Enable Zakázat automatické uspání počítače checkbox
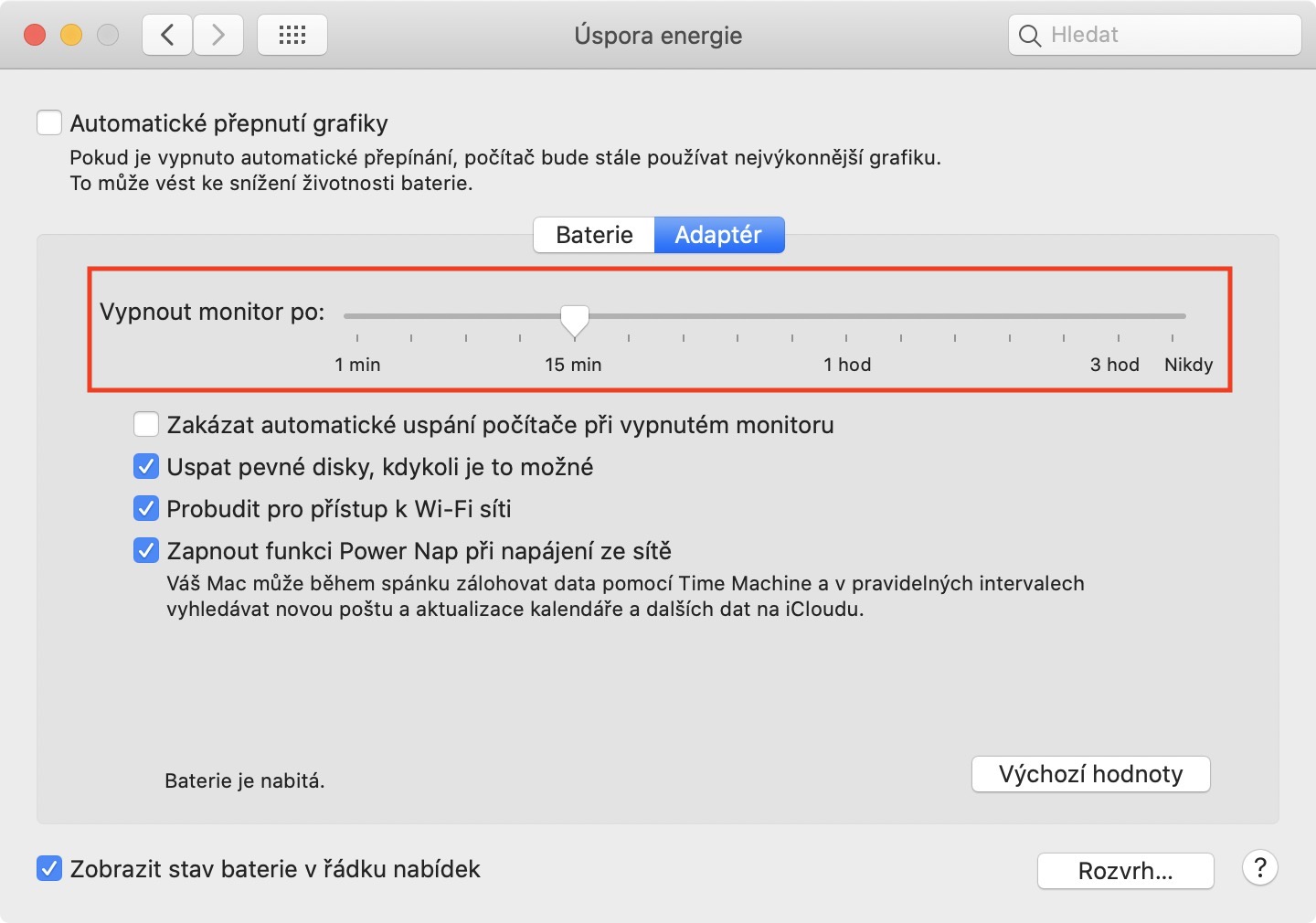Image resolution: width=1316 pixels, height=923 pixels. [146, 425]
